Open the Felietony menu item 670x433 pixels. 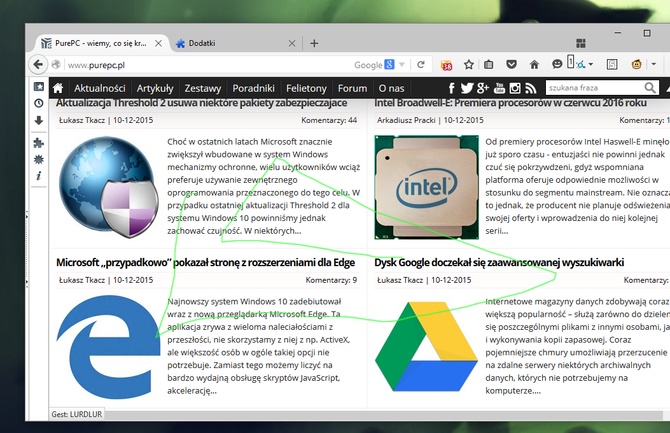pos(306,88)
